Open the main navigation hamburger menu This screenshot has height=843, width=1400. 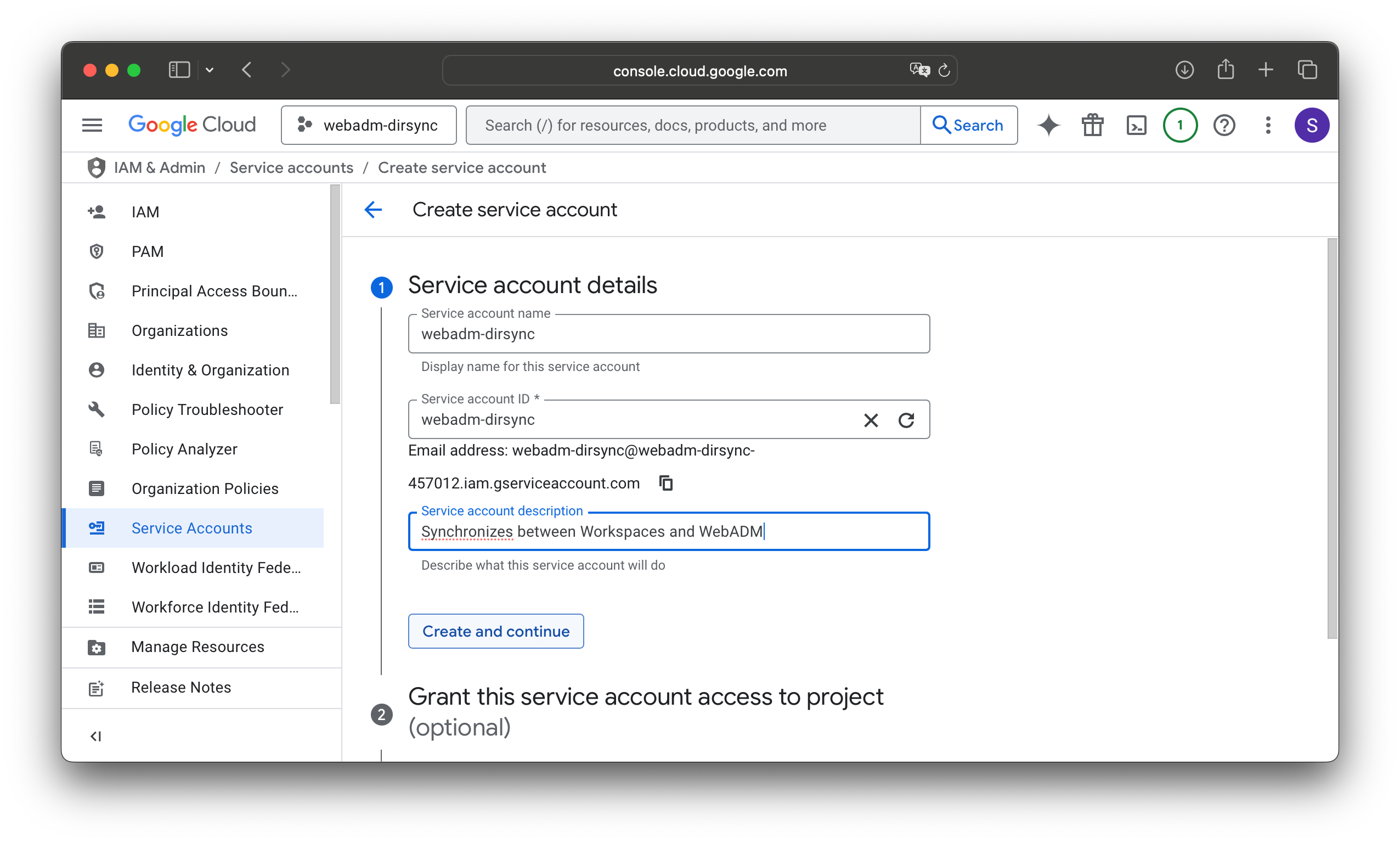(92, 125)
